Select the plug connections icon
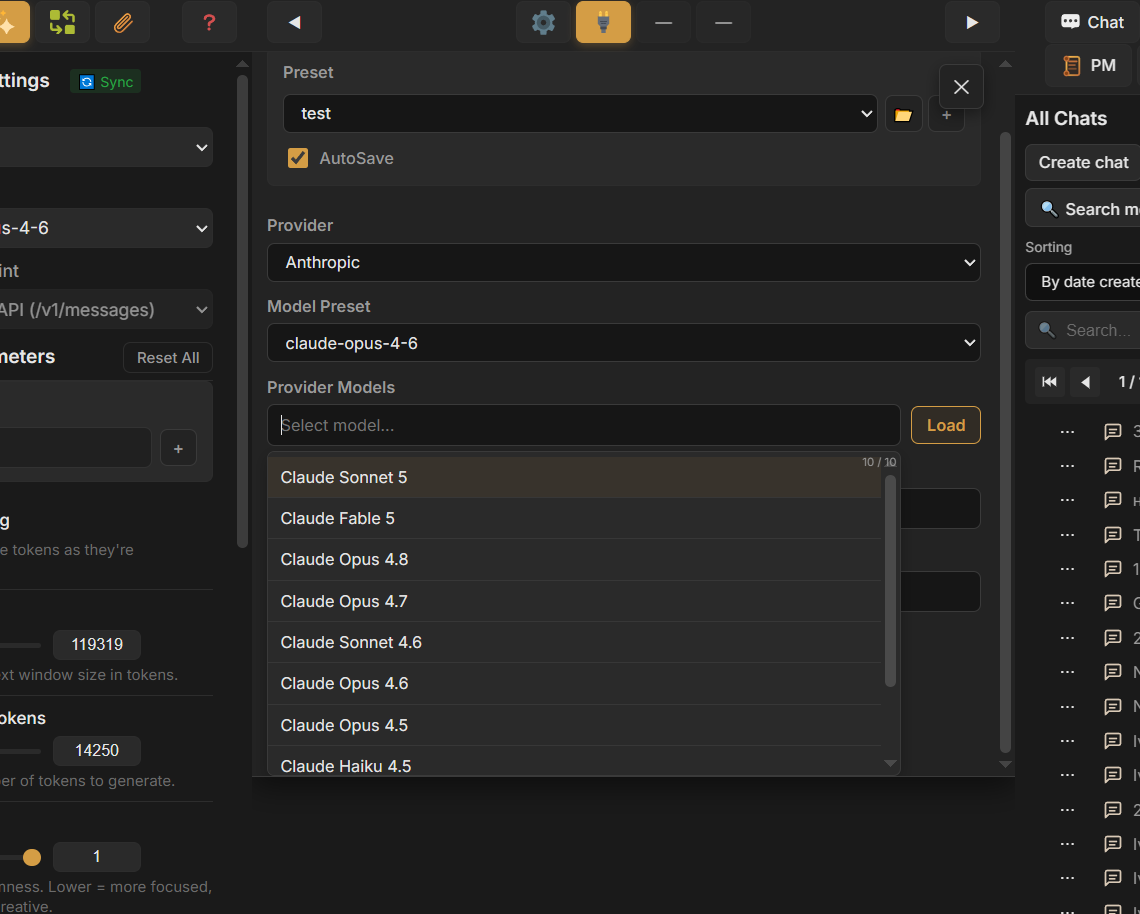The image size is (1140, 914). [603, 23]
